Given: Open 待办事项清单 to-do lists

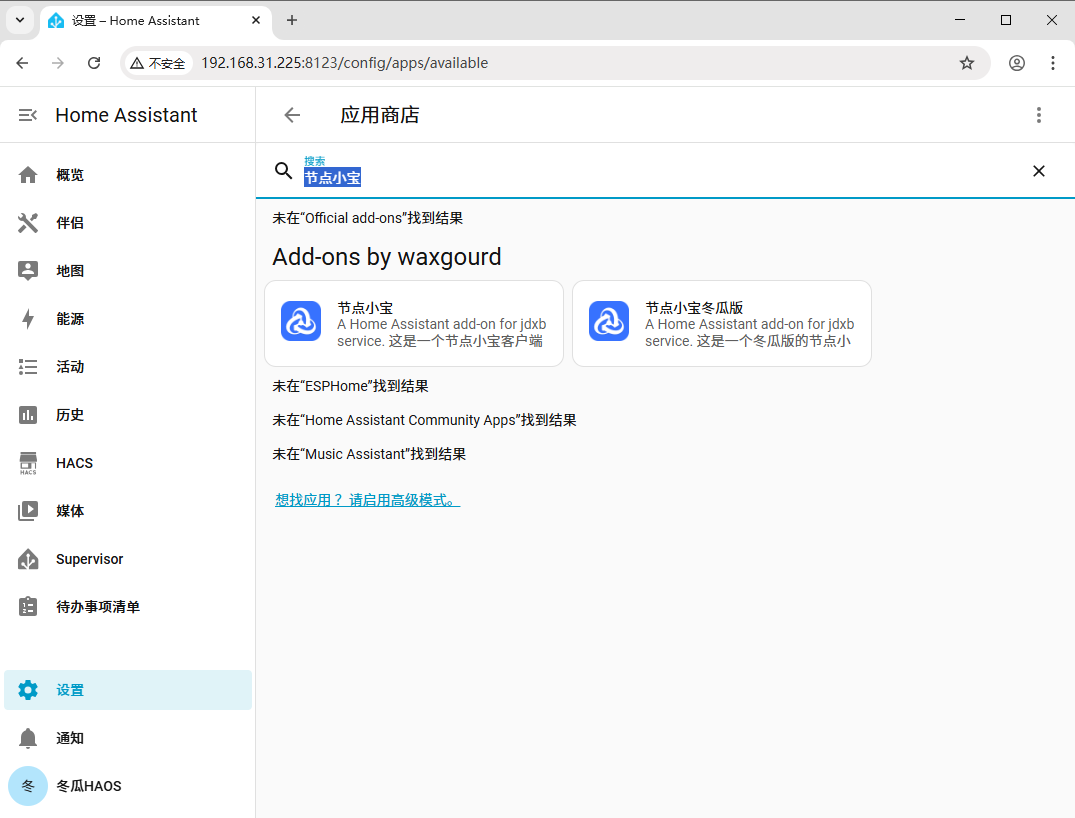Looking at the screenshot, I should (128, 607).
